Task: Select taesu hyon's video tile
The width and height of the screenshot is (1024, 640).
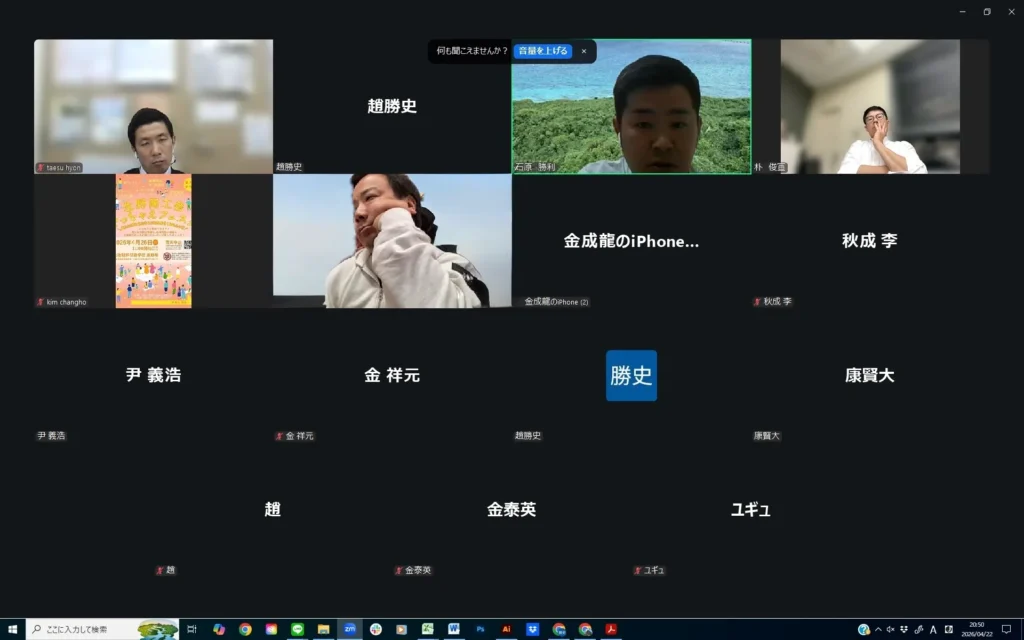Action: [x=153, y=107]
